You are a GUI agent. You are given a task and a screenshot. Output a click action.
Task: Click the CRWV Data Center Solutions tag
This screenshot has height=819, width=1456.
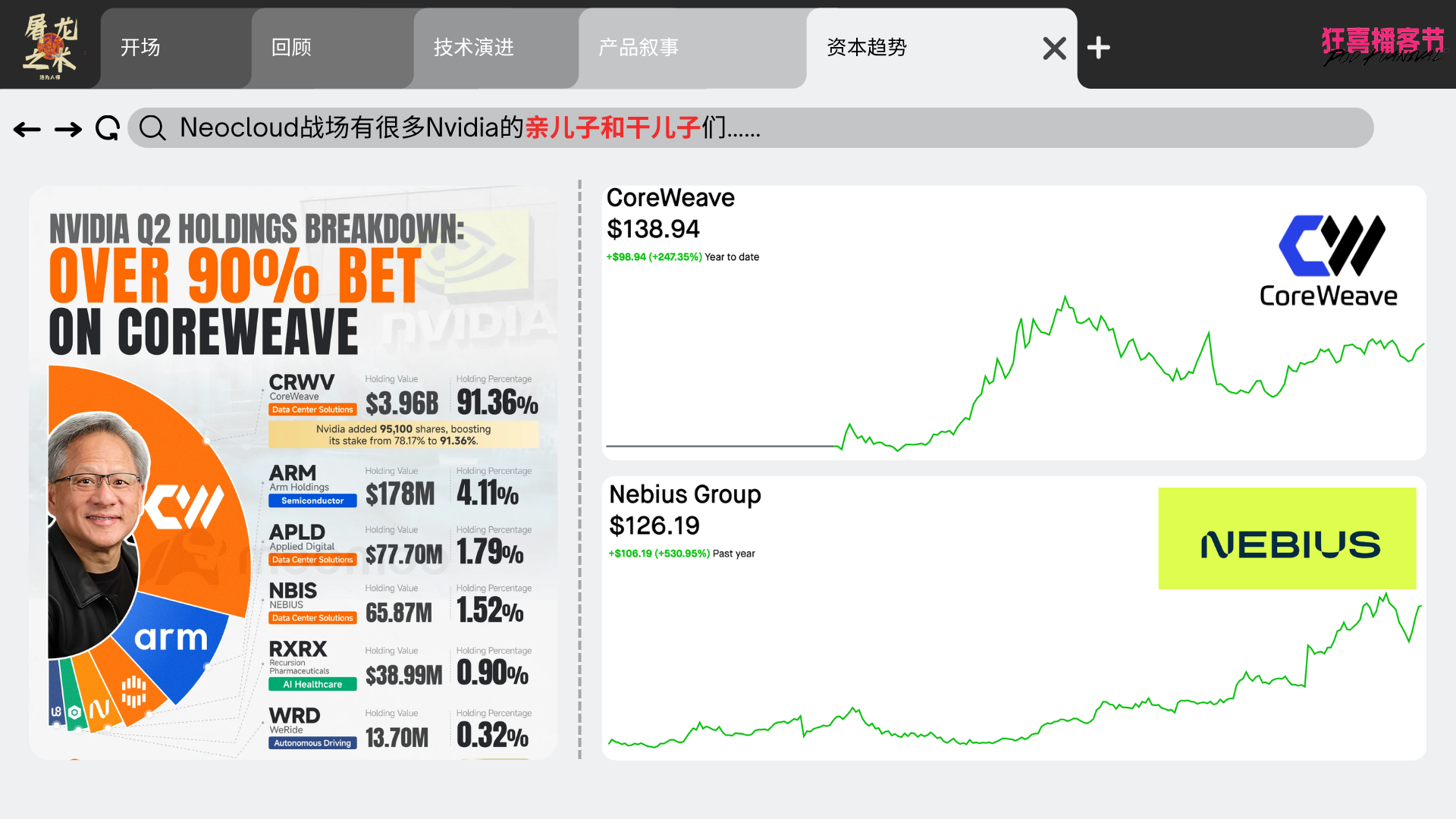click(312, 409)
